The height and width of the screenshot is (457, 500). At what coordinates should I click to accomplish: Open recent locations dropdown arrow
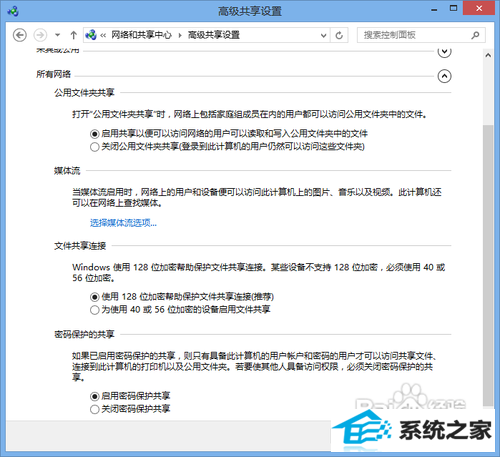pos(58,35)
